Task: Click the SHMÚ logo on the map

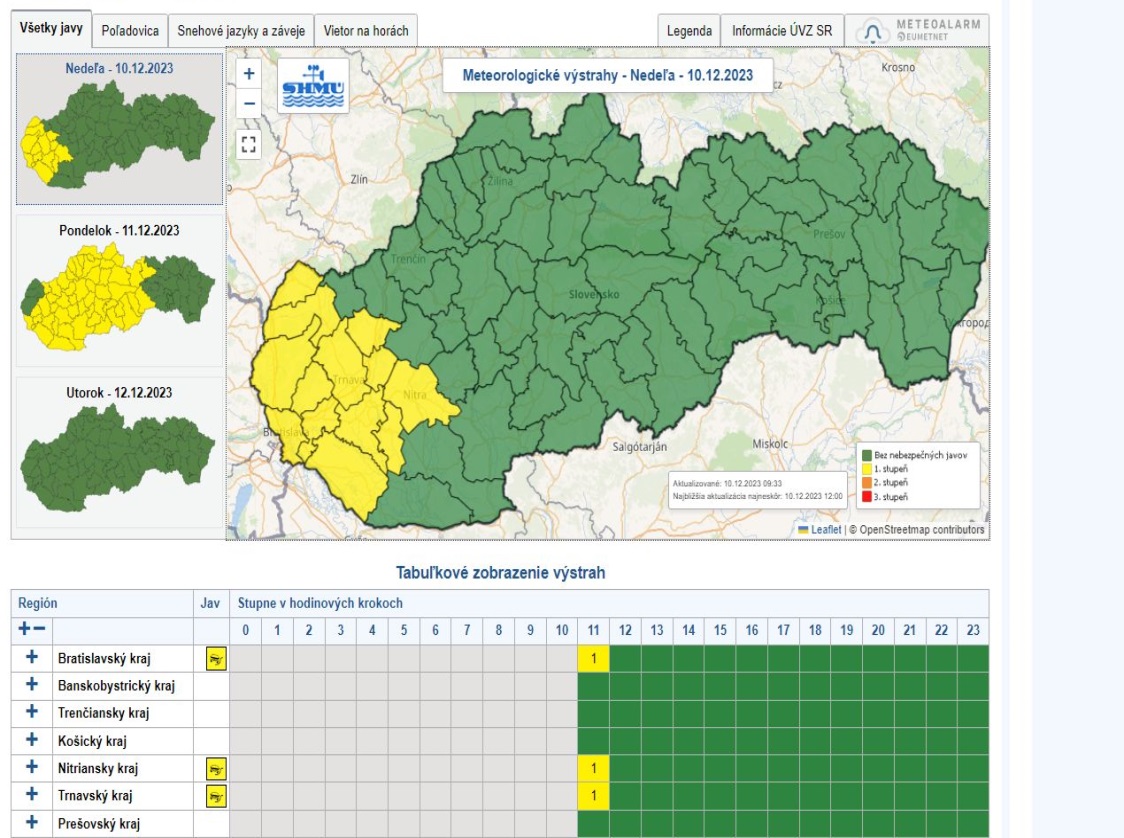Action: (313, 86)
